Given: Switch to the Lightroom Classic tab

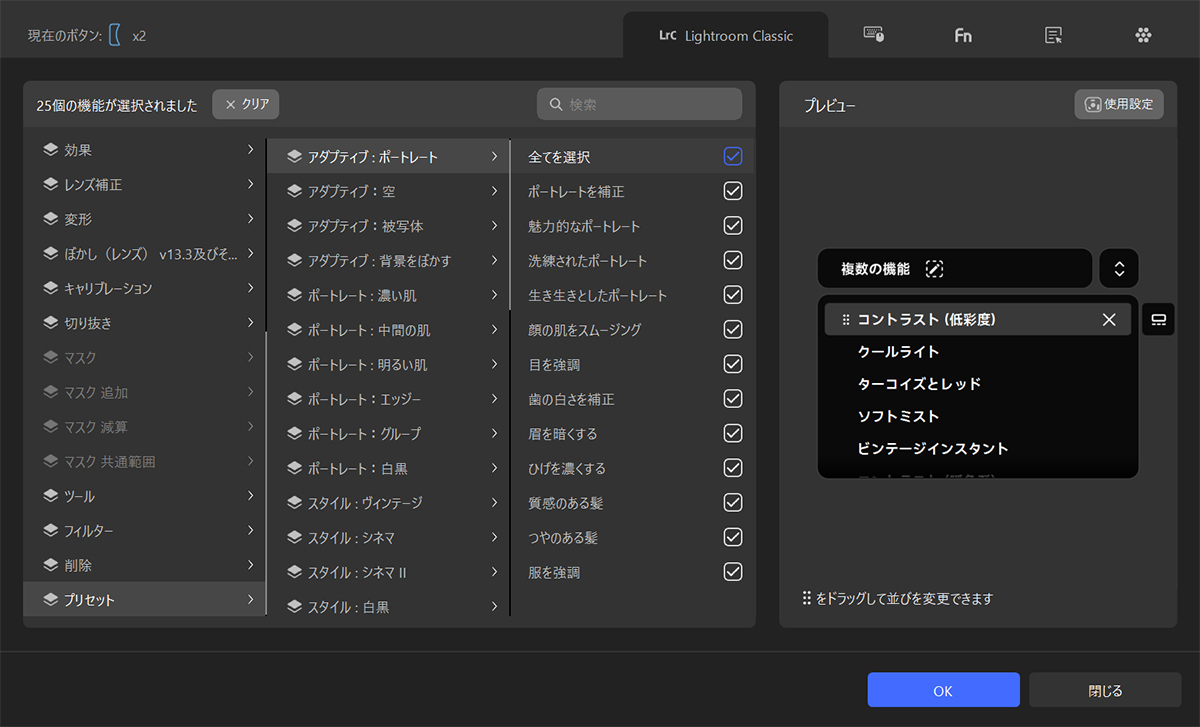Looking at the screenshot, I should [x=726, y=35].
